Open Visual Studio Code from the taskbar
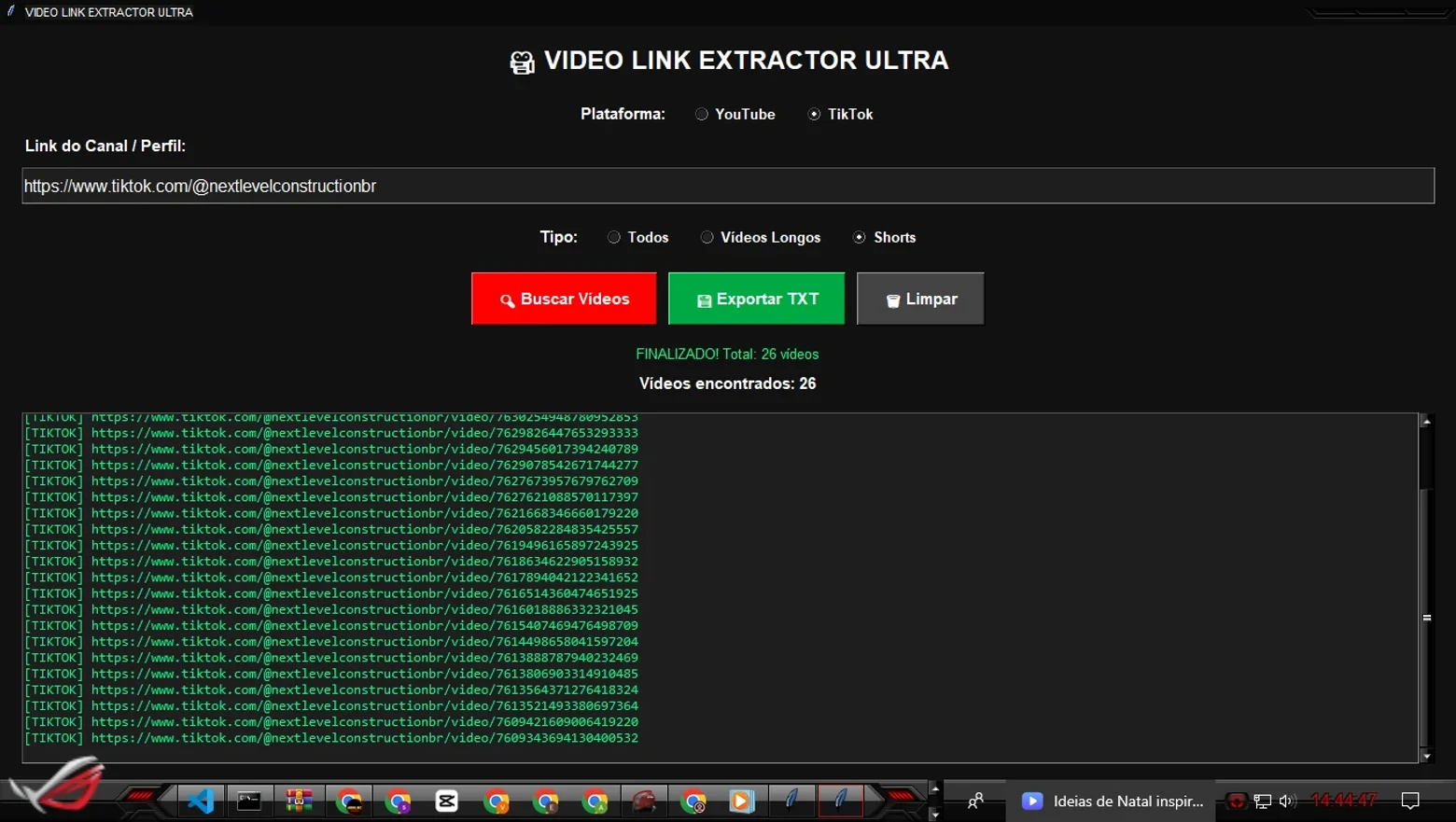 coord(200,801)
